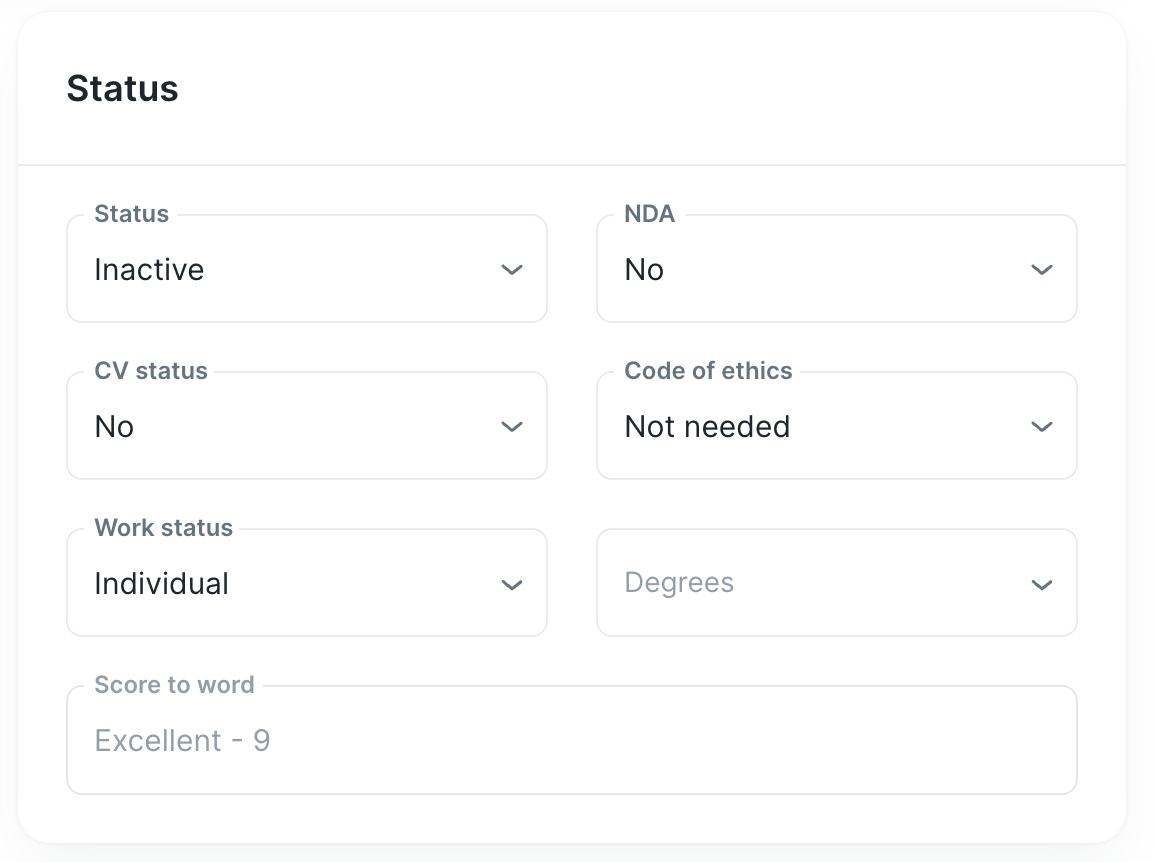Open the Status dropdown showing Inactive
Screen dimensions: 1154x862
307,269
